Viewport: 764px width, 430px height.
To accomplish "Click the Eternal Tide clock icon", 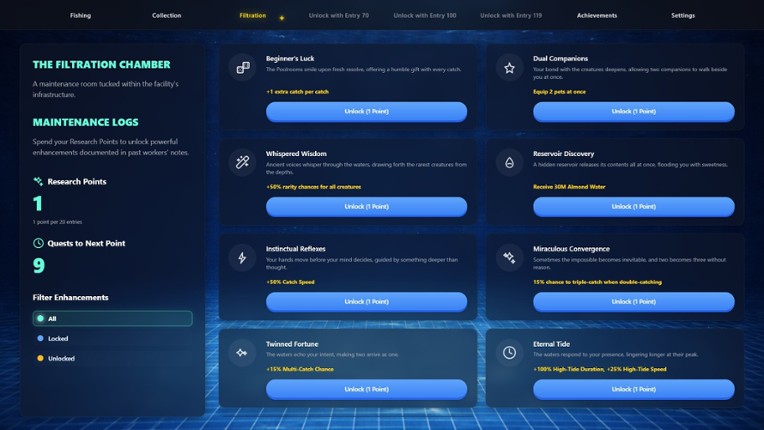I will pos(509,353).
